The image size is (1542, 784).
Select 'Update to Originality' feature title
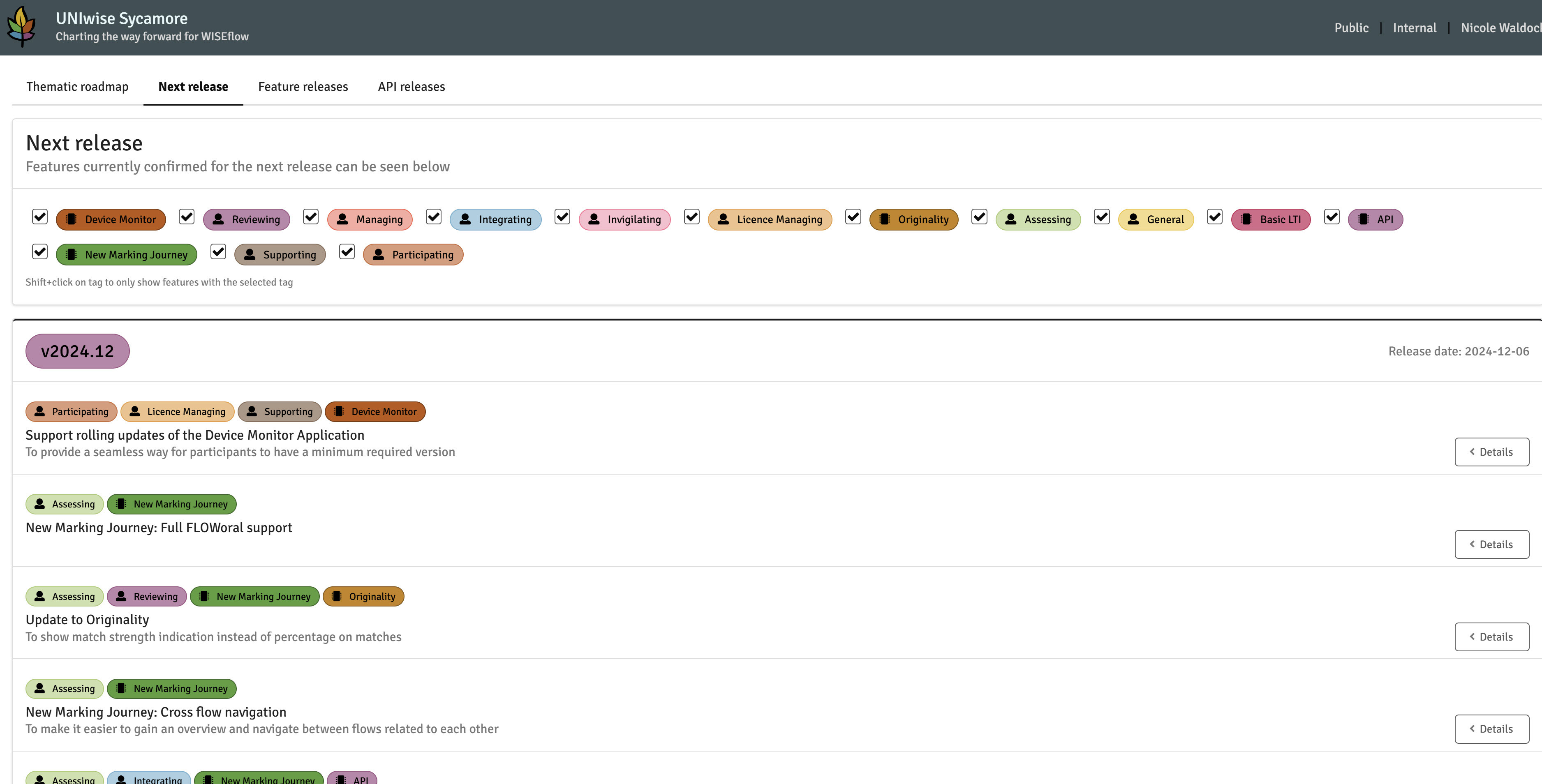click(87, 620)
